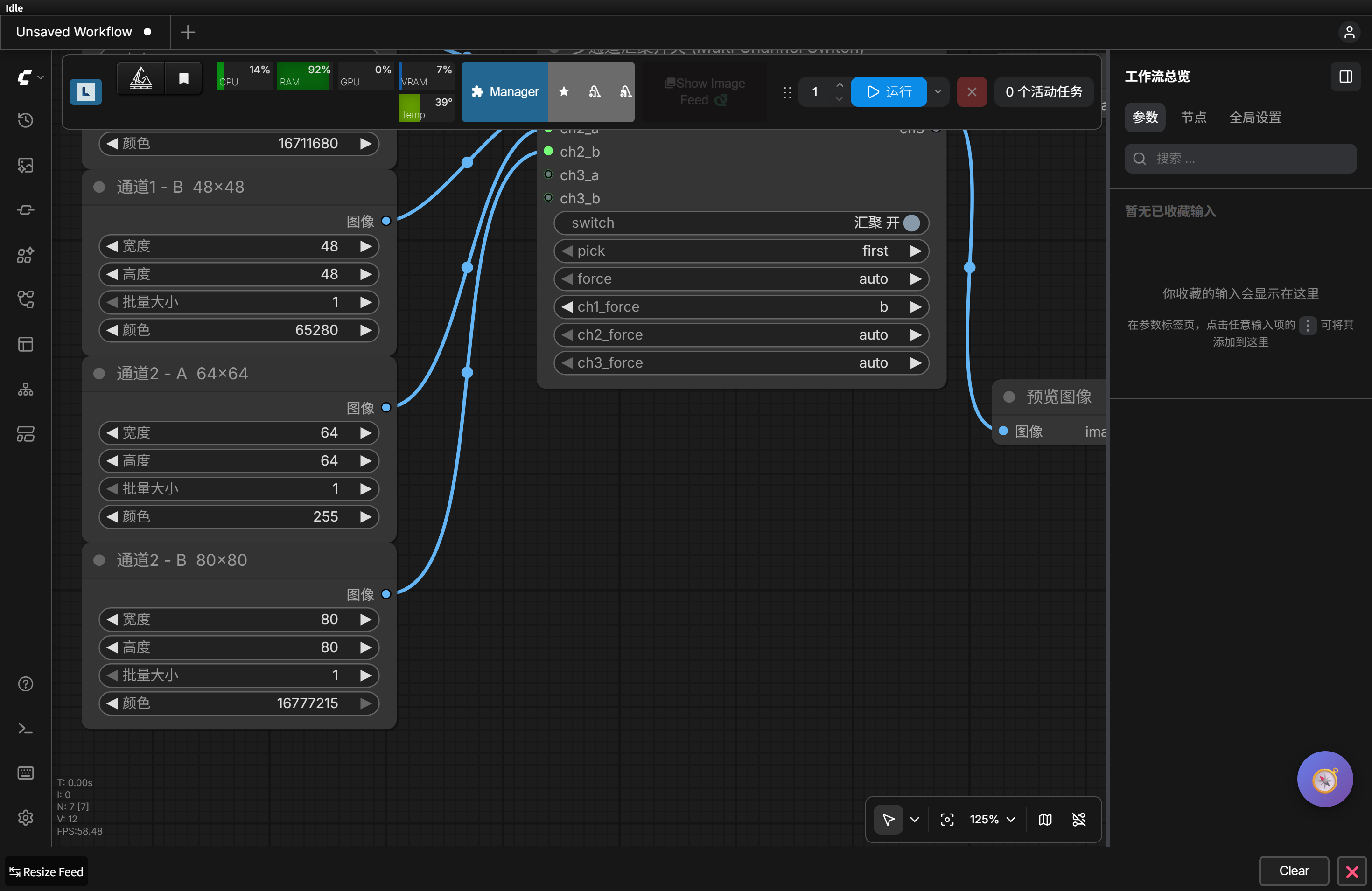Switch to the 全局设置 tab
The image size is (1372, 891).
pos(1255,118)
